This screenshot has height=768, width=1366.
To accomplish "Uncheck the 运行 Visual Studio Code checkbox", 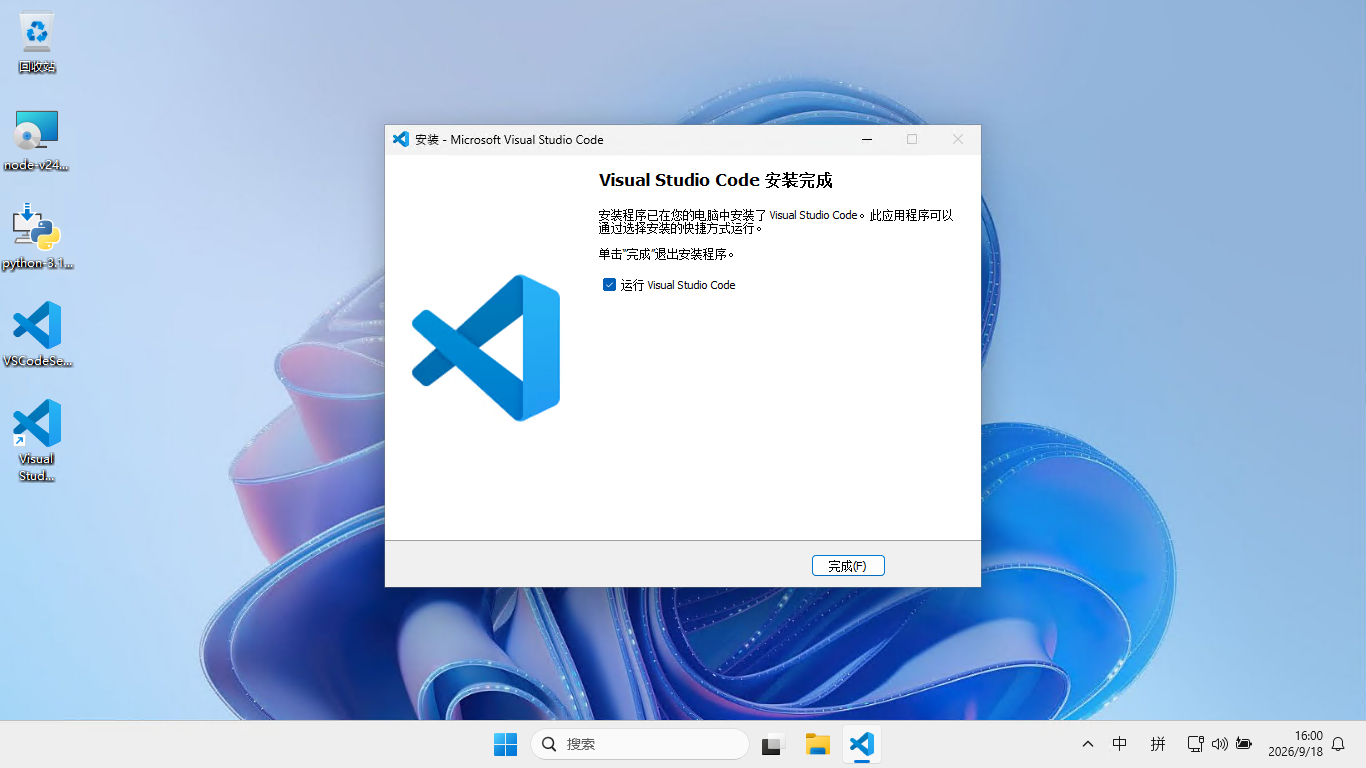I will point(609,285).
